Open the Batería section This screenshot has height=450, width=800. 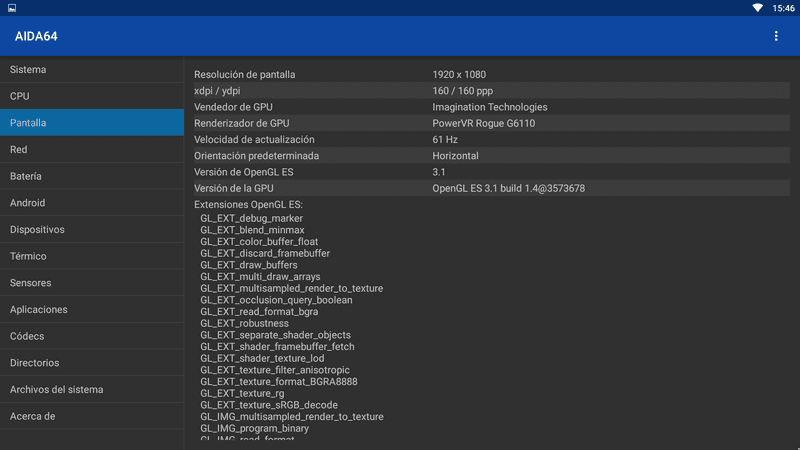tap(92, 176)
